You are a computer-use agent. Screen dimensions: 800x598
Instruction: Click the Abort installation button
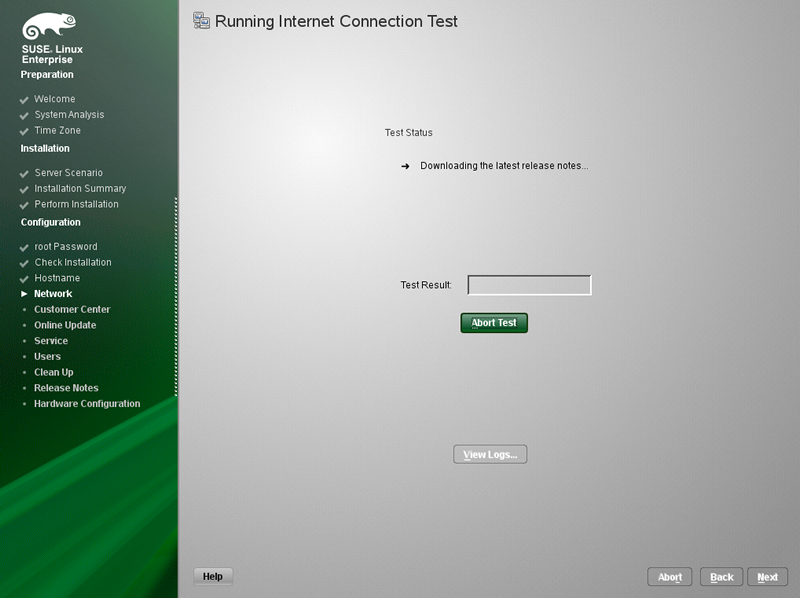click(x=669, y=577)
